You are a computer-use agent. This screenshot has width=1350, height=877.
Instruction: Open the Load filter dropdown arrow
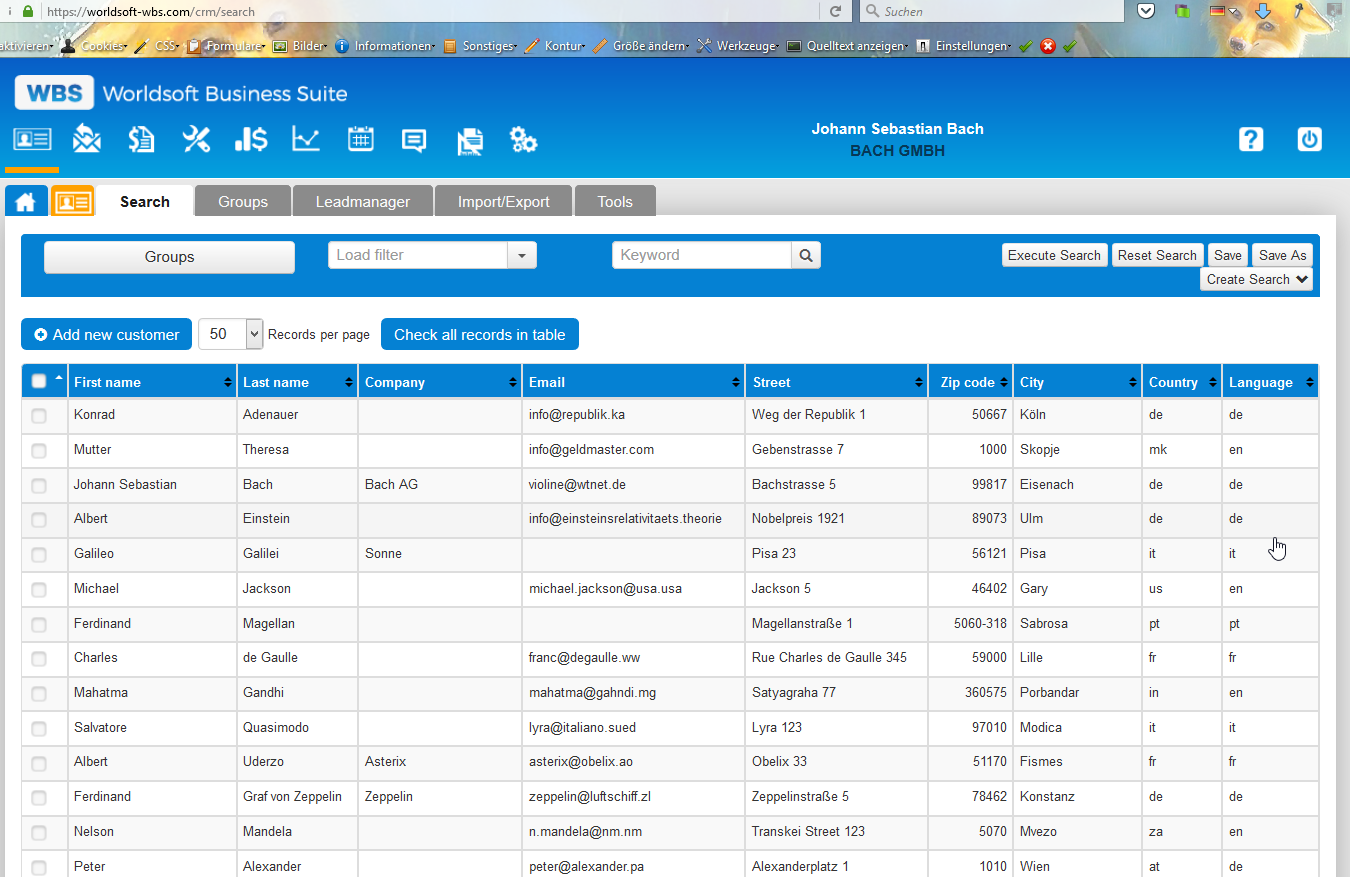pyautogui.click(x=522, y=255)
